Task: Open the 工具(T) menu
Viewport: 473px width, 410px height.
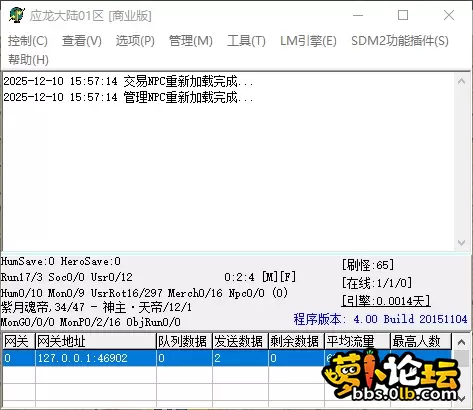Action: click(246, 41)
